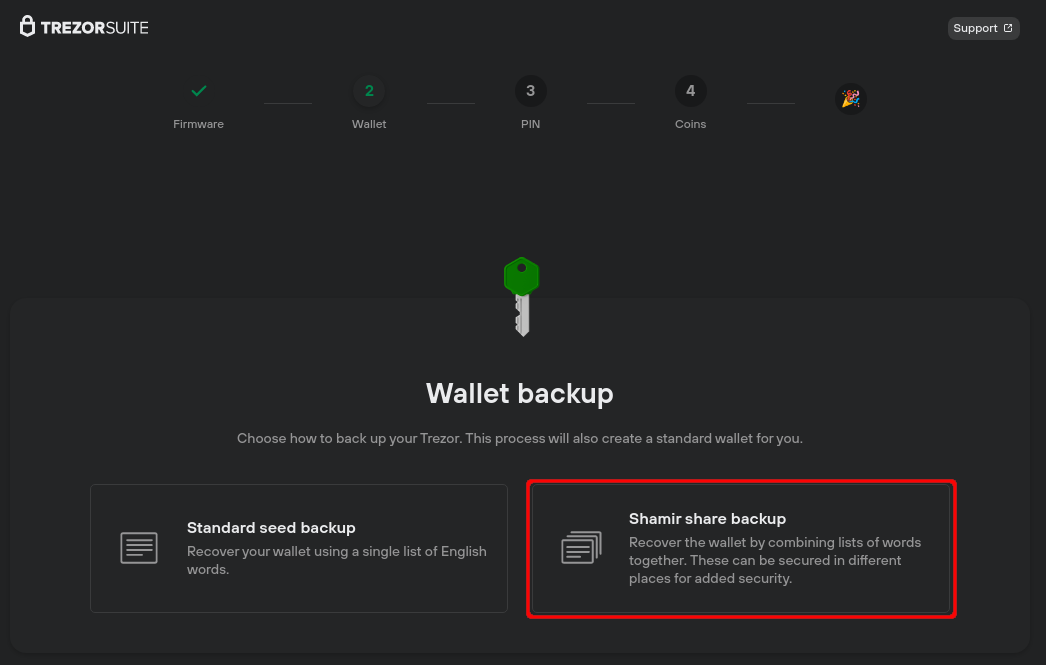Select the Wallet step number 2

pyautogui.click(x=369, y=91)
